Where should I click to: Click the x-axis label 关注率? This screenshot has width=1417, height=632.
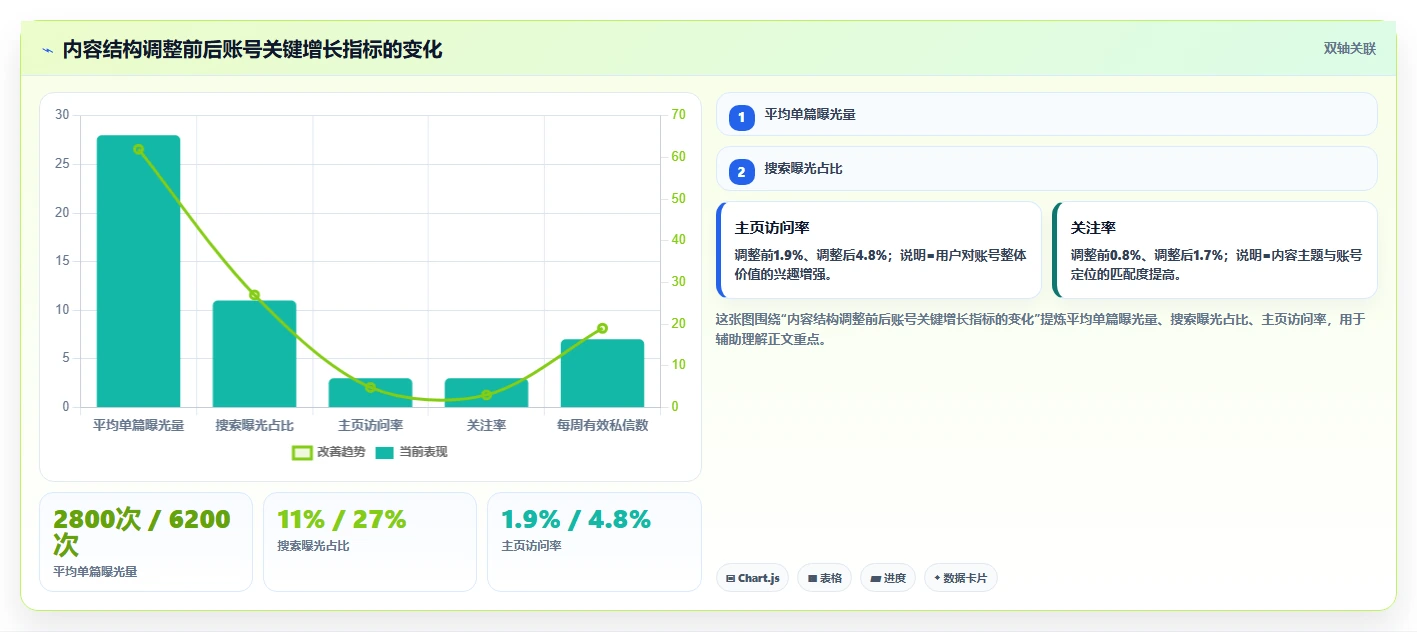tap(486, 425)
